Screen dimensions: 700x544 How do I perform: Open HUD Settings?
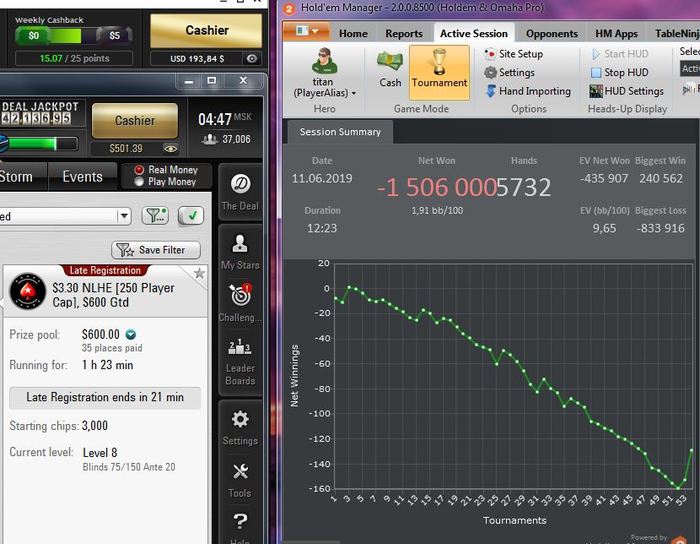coord(626,91)
